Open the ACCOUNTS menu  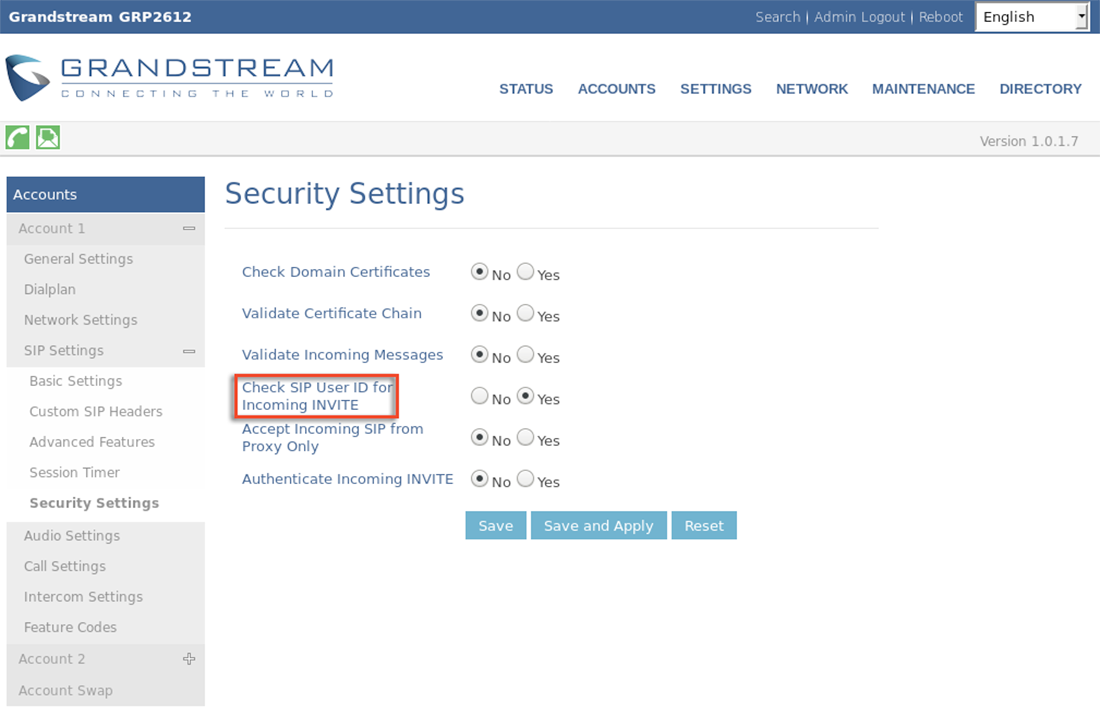coord(617,89)
